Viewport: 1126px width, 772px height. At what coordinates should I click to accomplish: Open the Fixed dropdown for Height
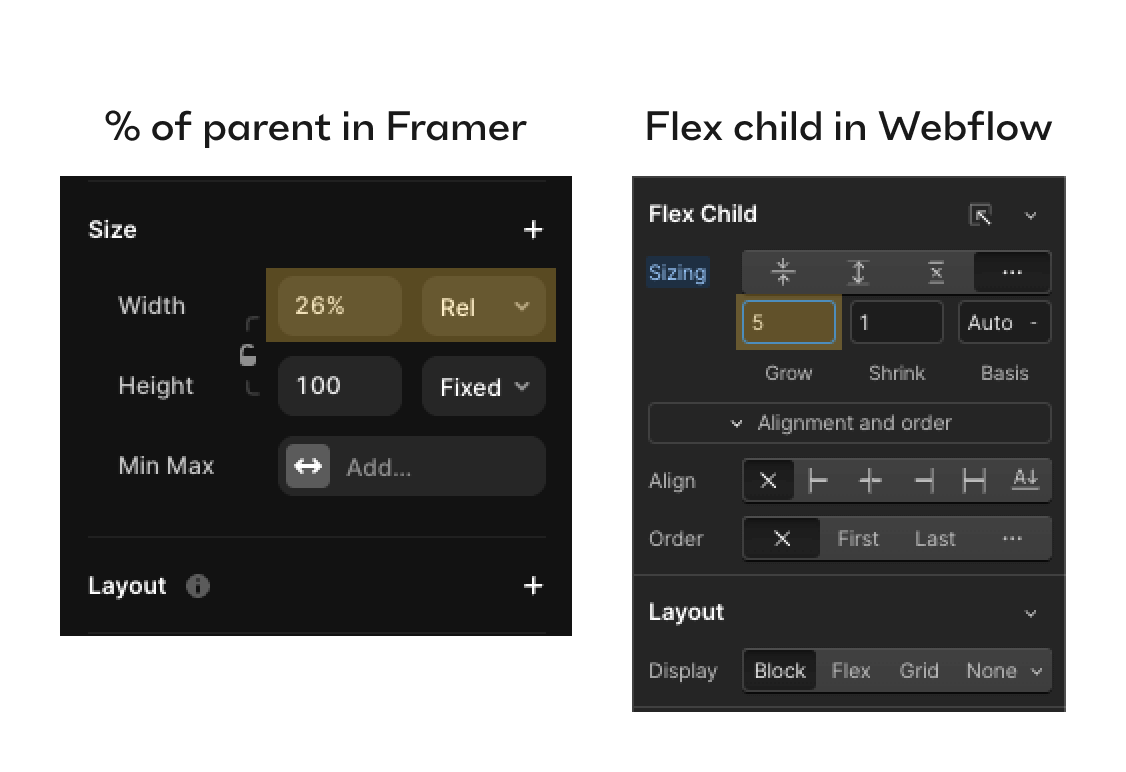pos(483,386)
